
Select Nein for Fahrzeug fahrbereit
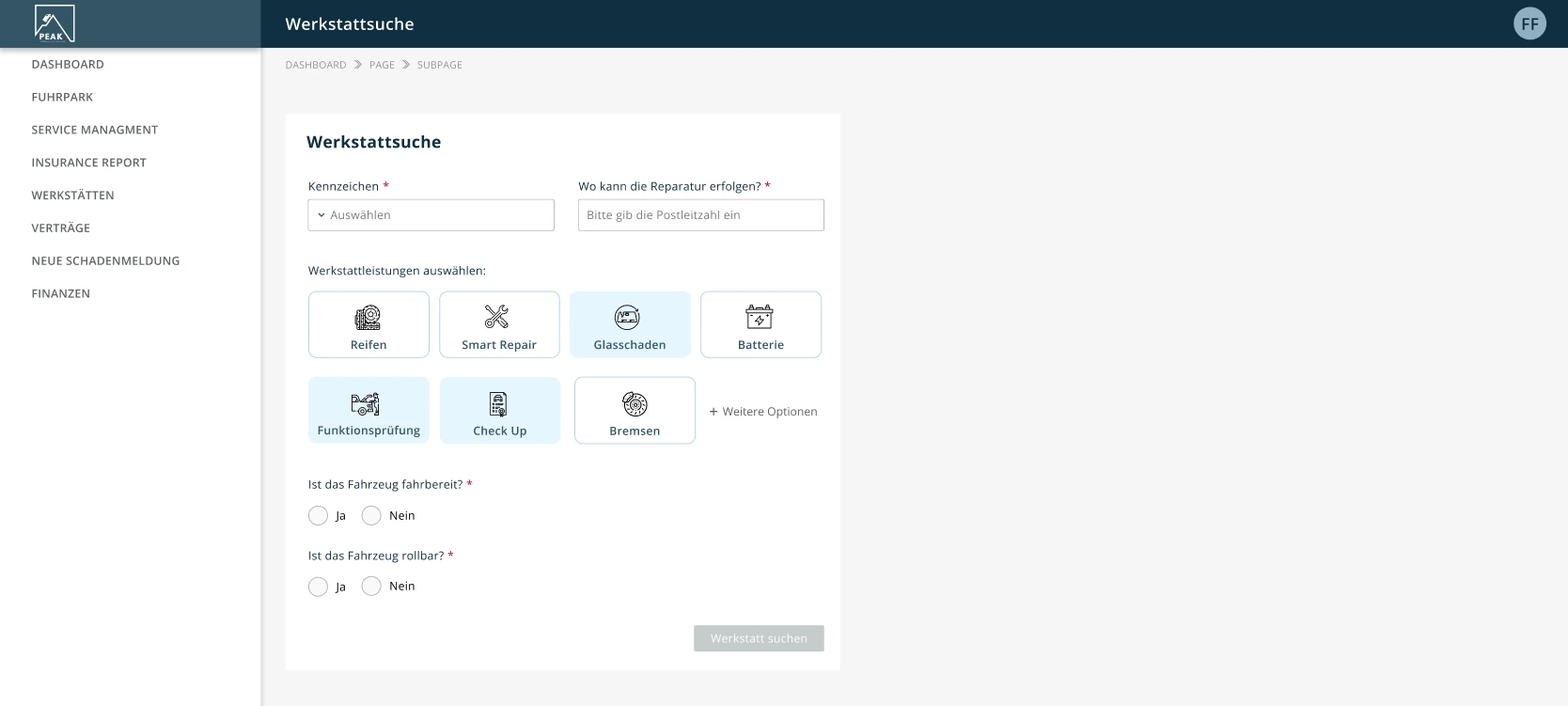tap(372, 516)
